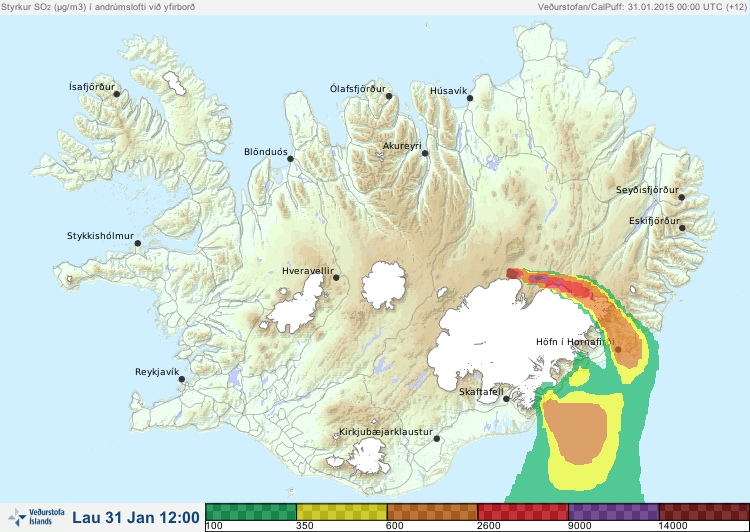750x532 pixels.
Task: Click the Eskifjörður town dot
Action: [x=682, y=228]
